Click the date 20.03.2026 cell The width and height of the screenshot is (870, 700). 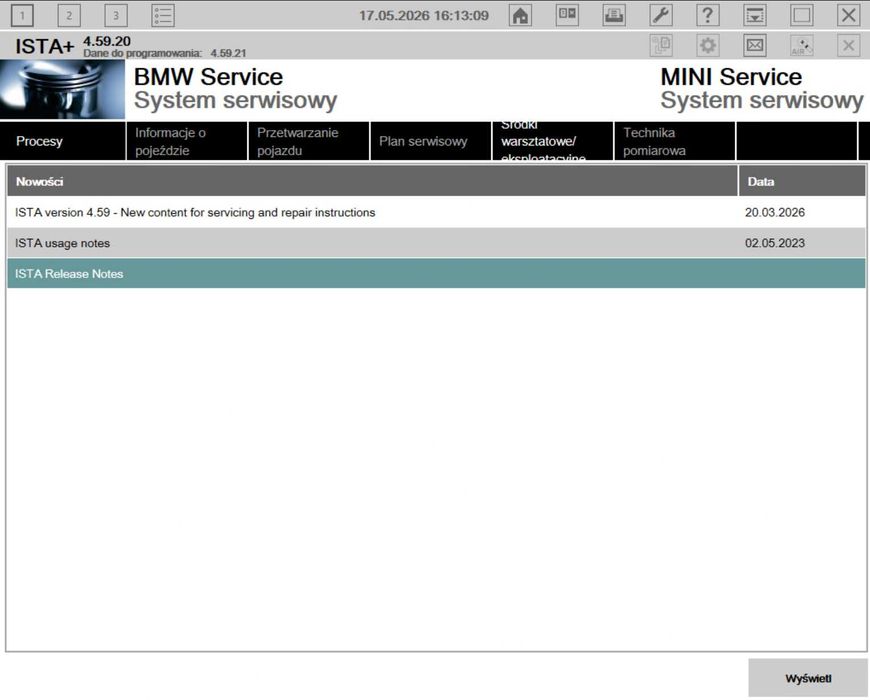pos(775,212)
